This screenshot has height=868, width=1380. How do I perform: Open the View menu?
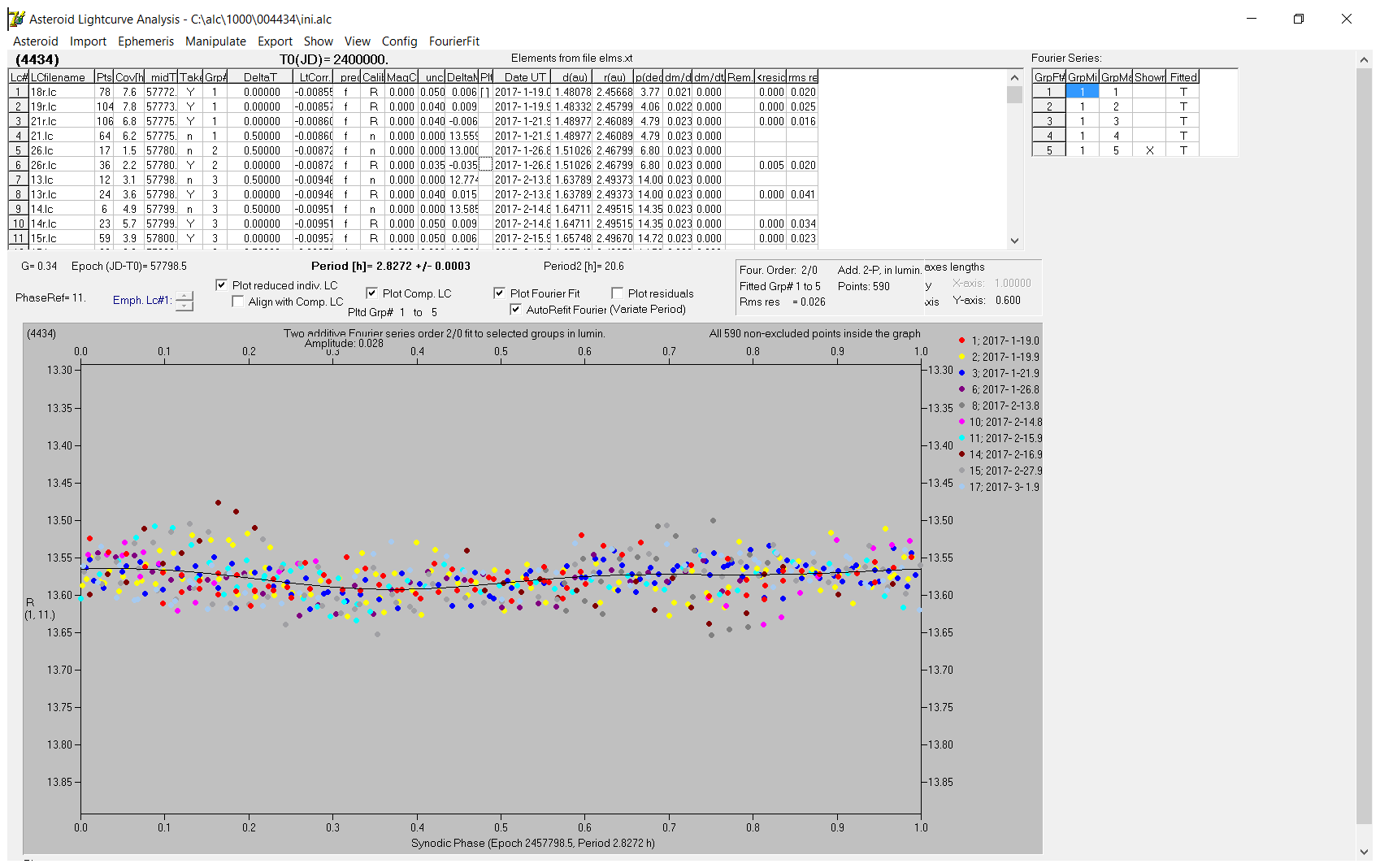click(x=357, y=41)
